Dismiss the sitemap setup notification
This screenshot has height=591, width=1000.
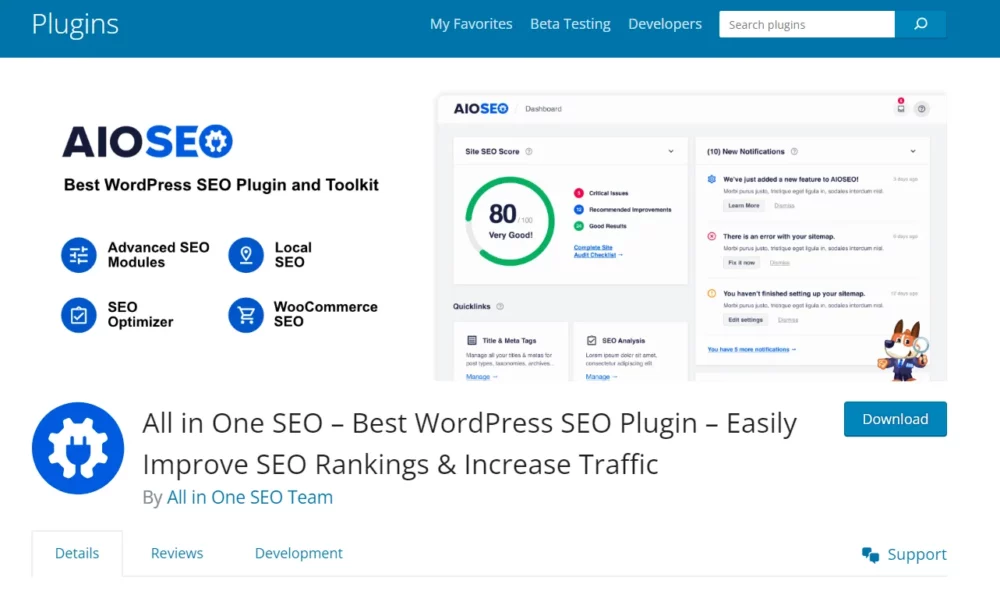click(788, 320)
